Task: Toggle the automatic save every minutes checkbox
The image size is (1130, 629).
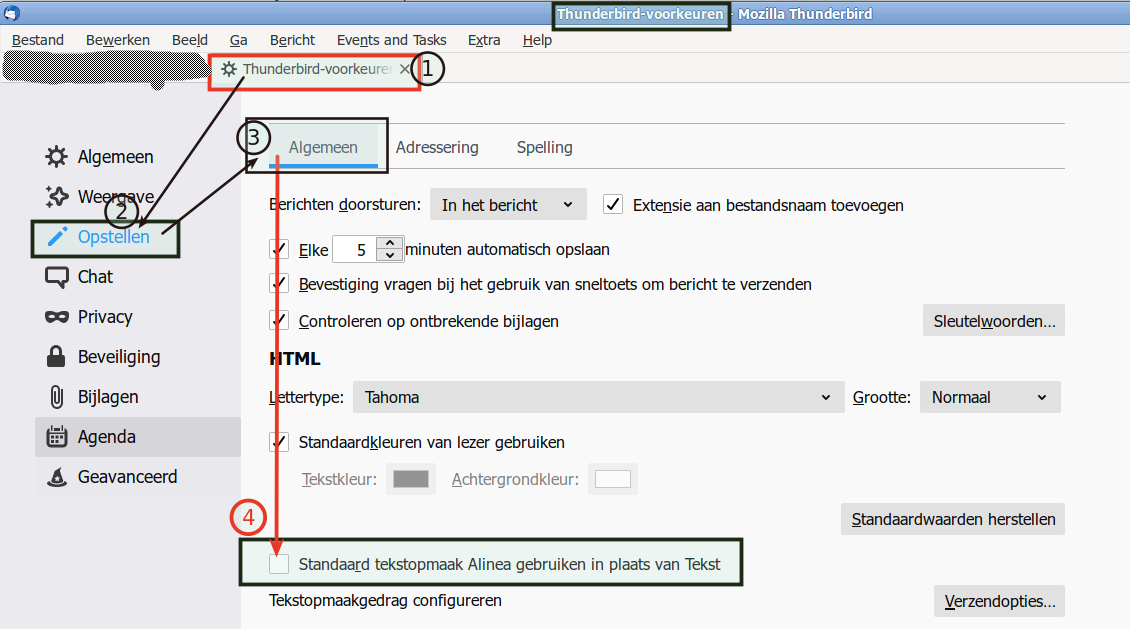Action: [x=280, y=249]
